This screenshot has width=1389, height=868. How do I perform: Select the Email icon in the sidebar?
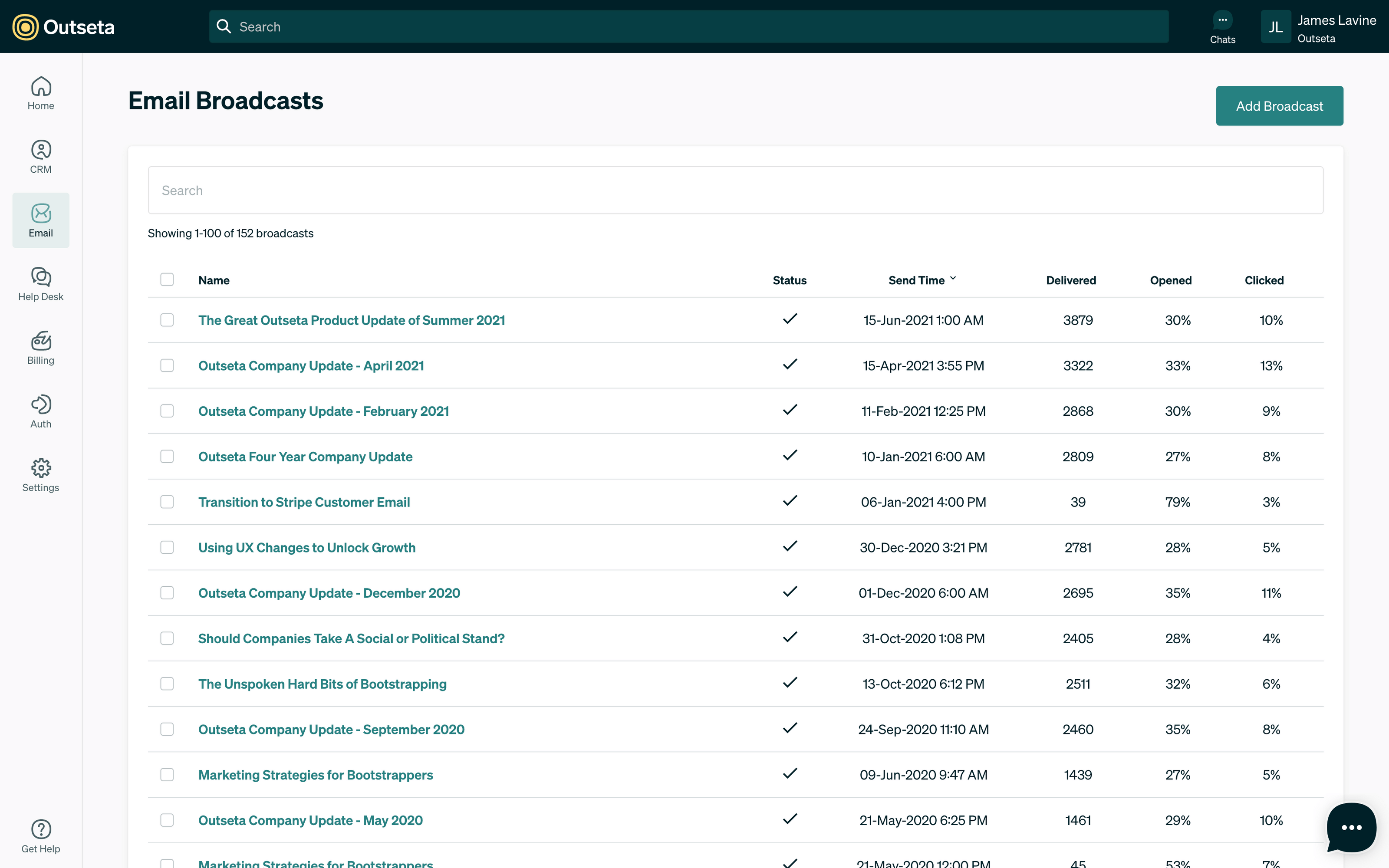[x=40, y=220]
